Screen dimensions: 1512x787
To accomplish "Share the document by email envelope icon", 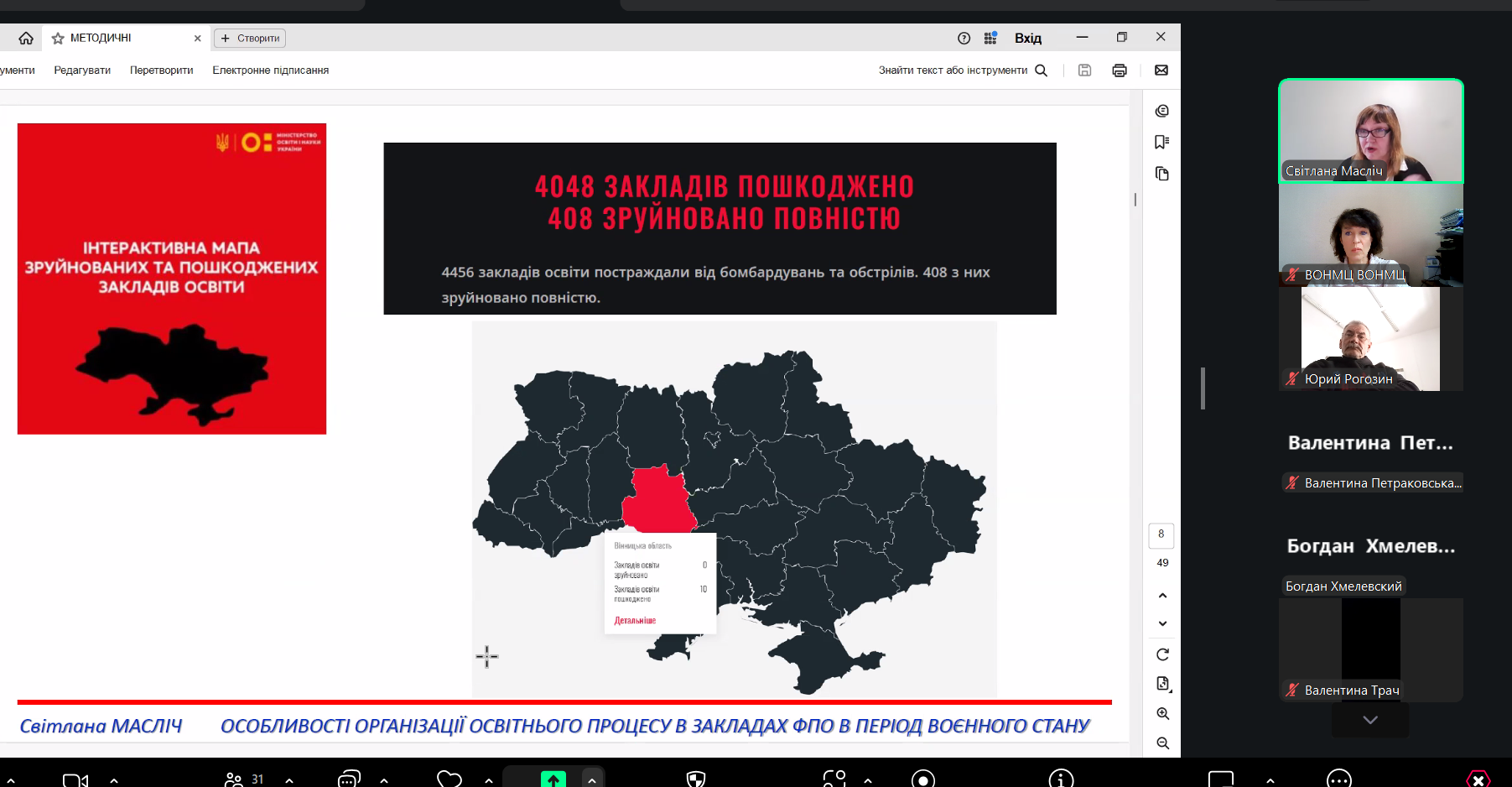I will point(1161,70).
